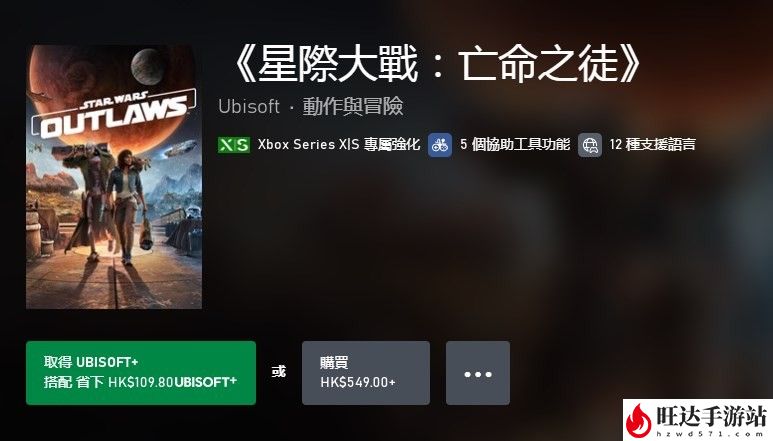Click the flame logo in the watermark
Viewport: 773px width, 441px height.
(x=638, y=419)
